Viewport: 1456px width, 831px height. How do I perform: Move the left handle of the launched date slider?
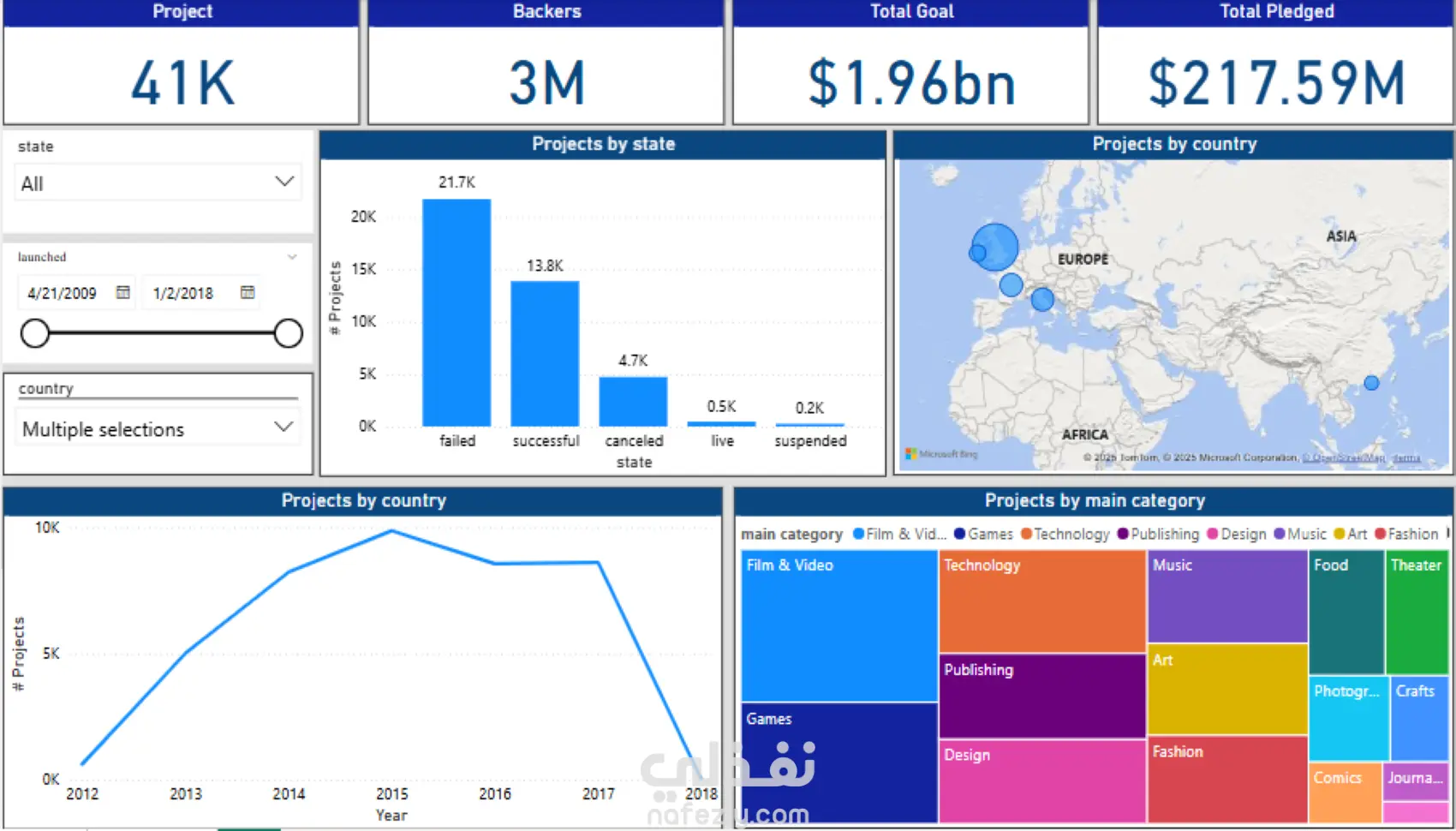[x=35, y=333]
